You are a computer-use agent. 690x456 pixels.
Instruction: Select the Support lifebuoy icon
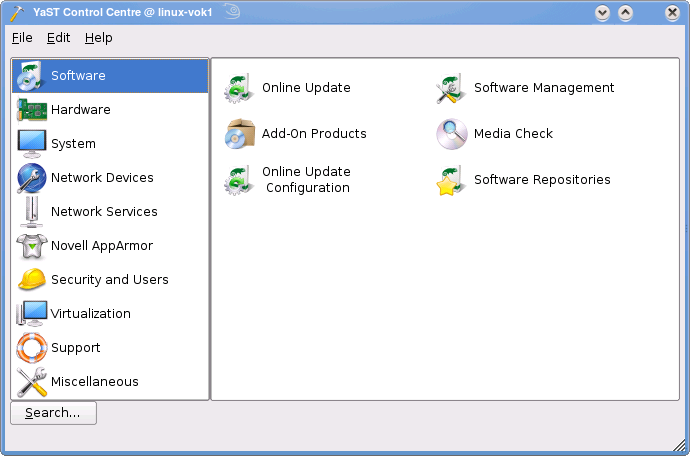coord(31,348)
